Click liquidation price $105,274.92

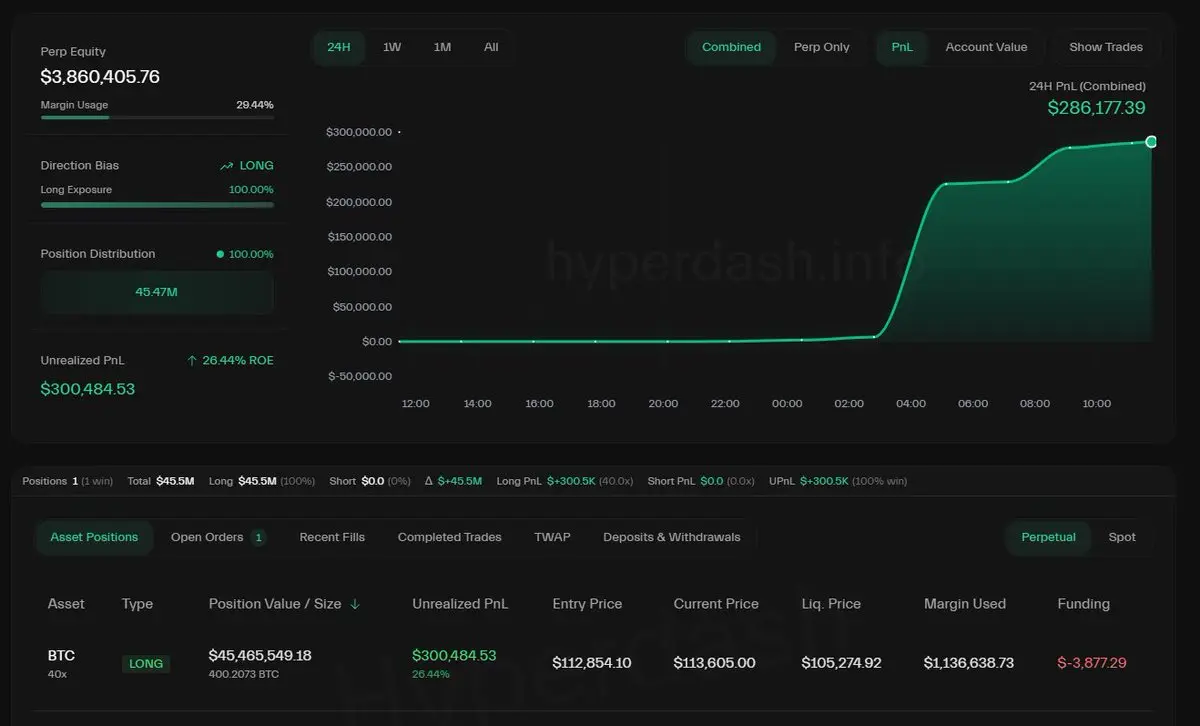[841, 663]
